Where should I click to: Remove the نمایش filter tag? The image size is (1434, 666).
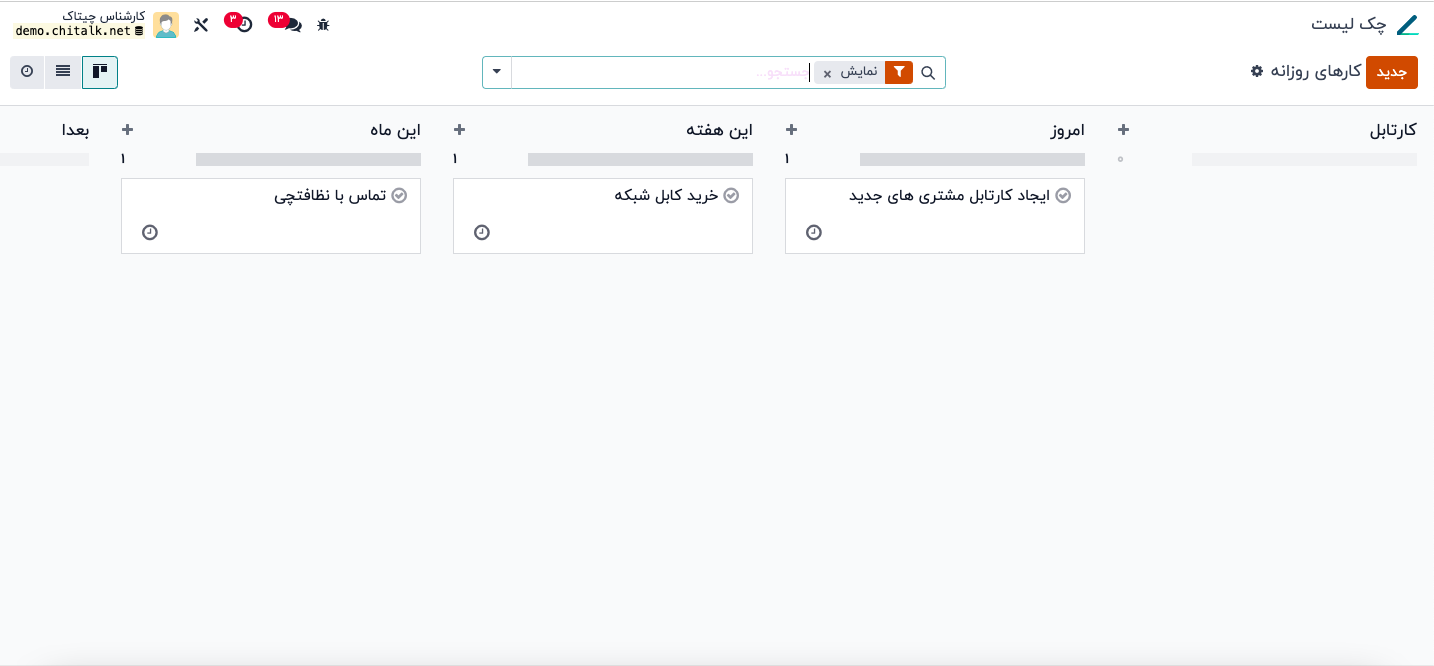coord(827,74)
